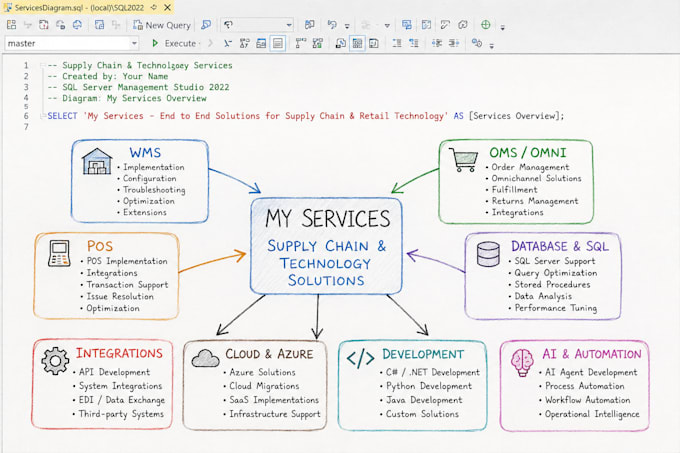Click the blue circular save-all icon
This screenshot has height=453, width=680.
77,25
